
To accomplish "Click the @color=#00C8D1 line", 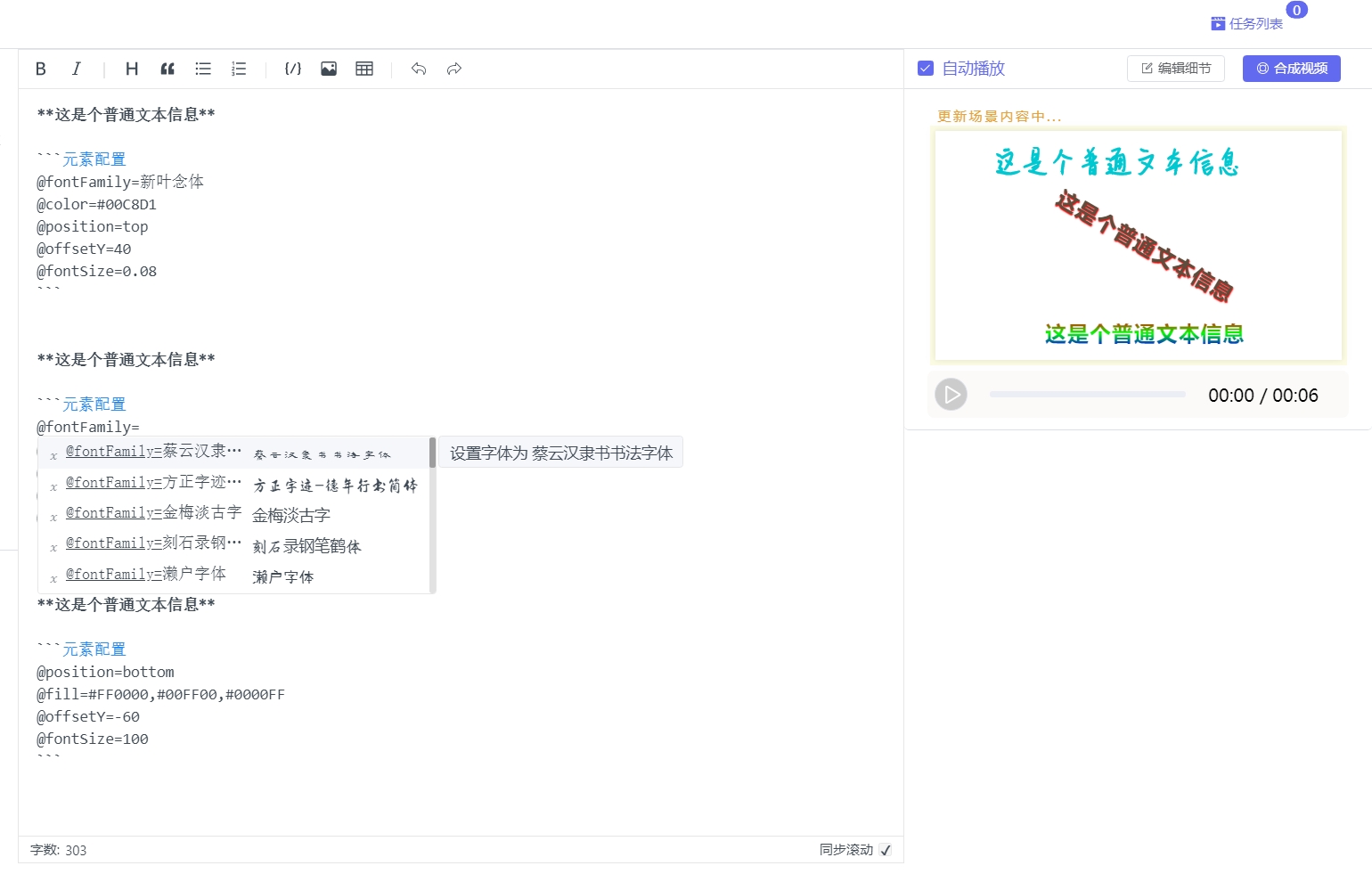I will click(x=96, y=204).
